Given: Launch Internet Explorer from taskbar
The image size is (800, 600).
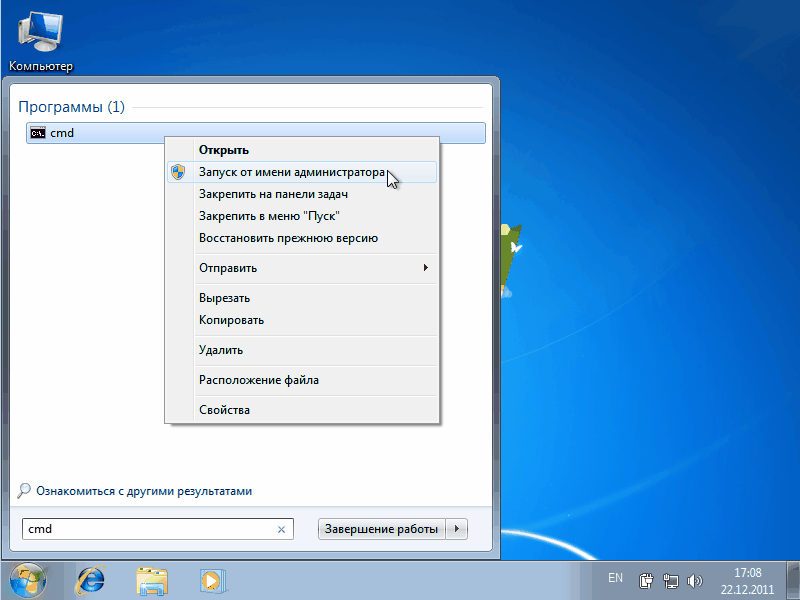Looking at the screenshot, I should tap(90, 581).
